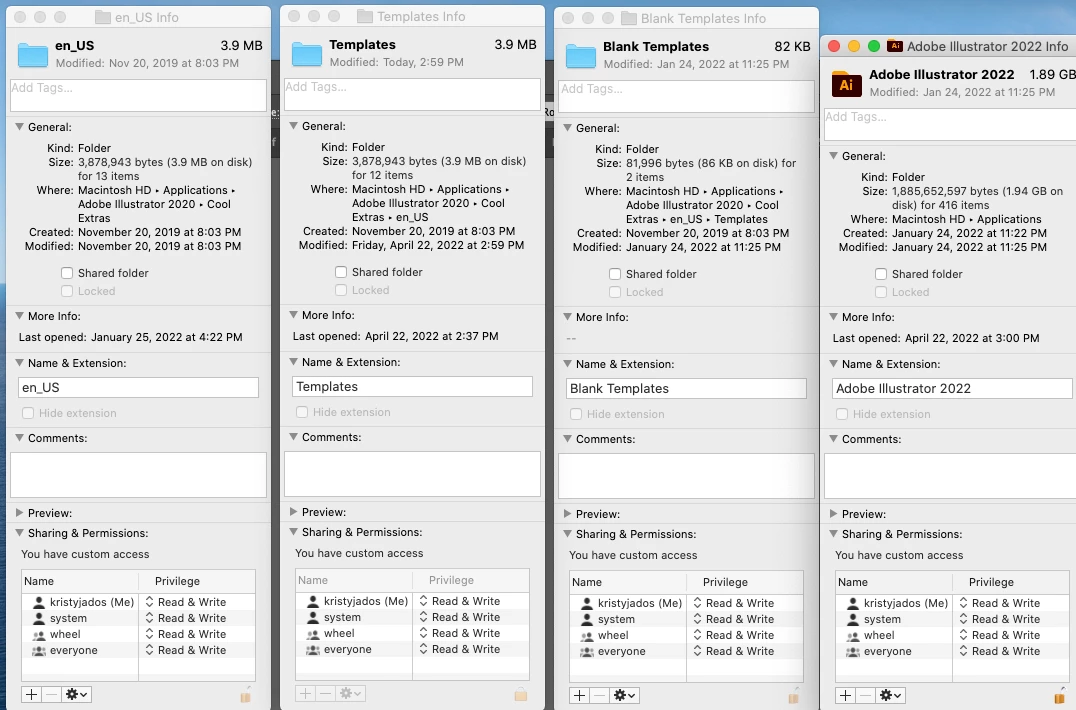Screen dimensions: 1076x710
Task: Click the lock icon in en_US Info window
Action: (x=246, y=694)
